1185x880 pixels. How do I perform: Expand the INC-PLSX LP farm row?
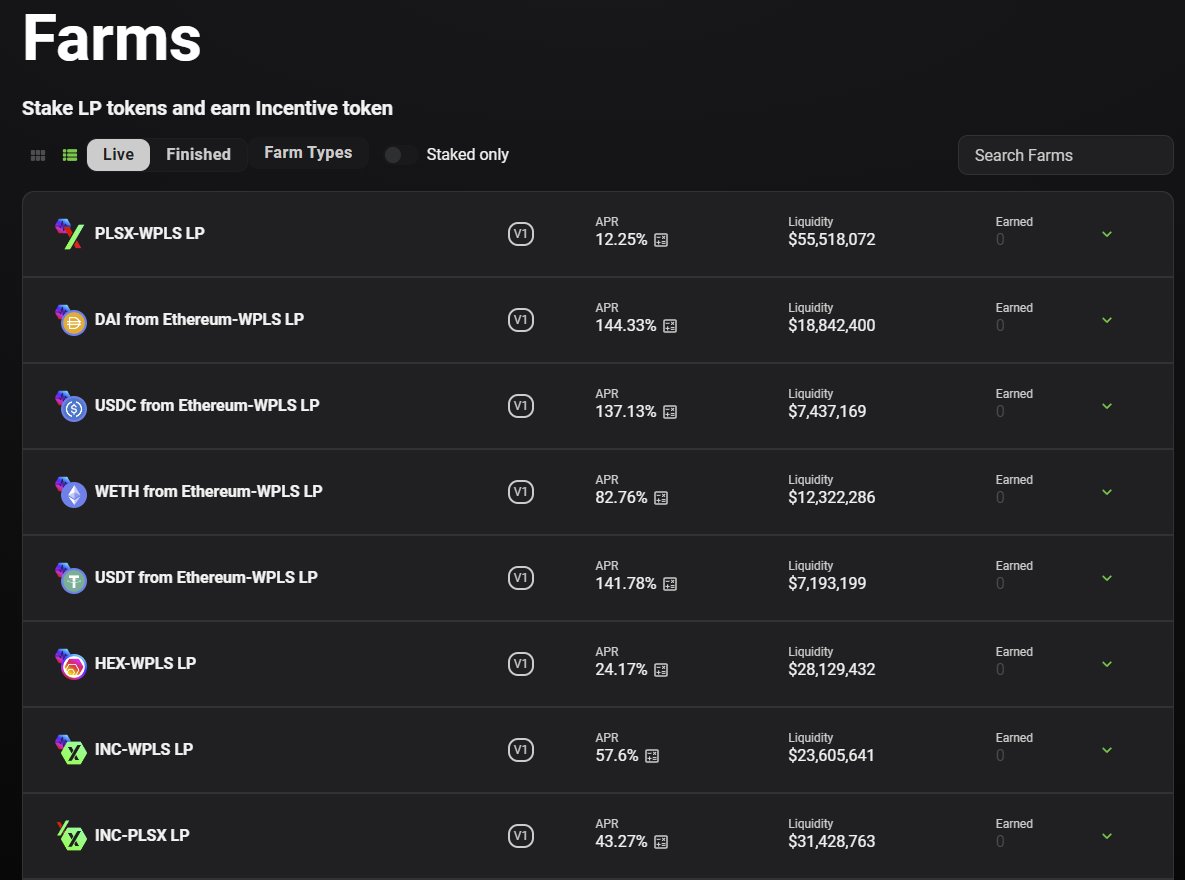(1106, 836)
